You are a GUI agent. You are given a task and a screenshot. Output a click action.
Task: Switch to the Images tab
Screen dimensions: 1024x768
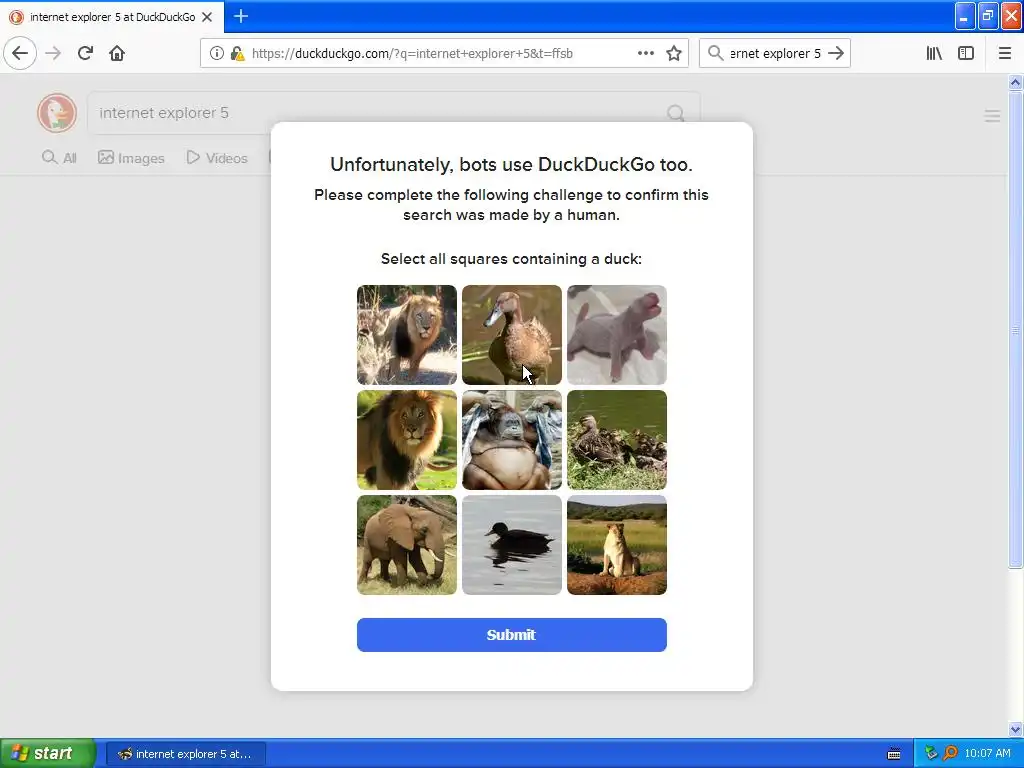(x=131, y=157)
